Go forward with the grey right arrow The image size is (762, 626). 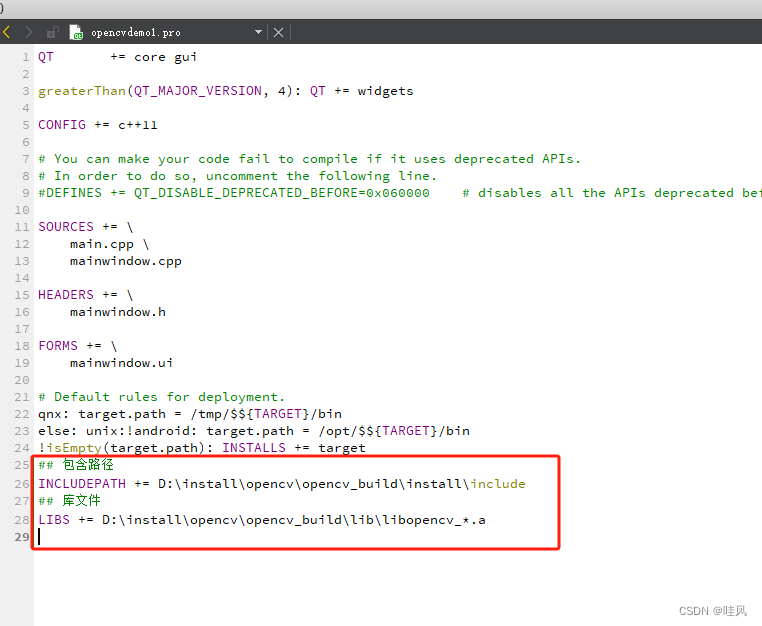click(28, 33)
